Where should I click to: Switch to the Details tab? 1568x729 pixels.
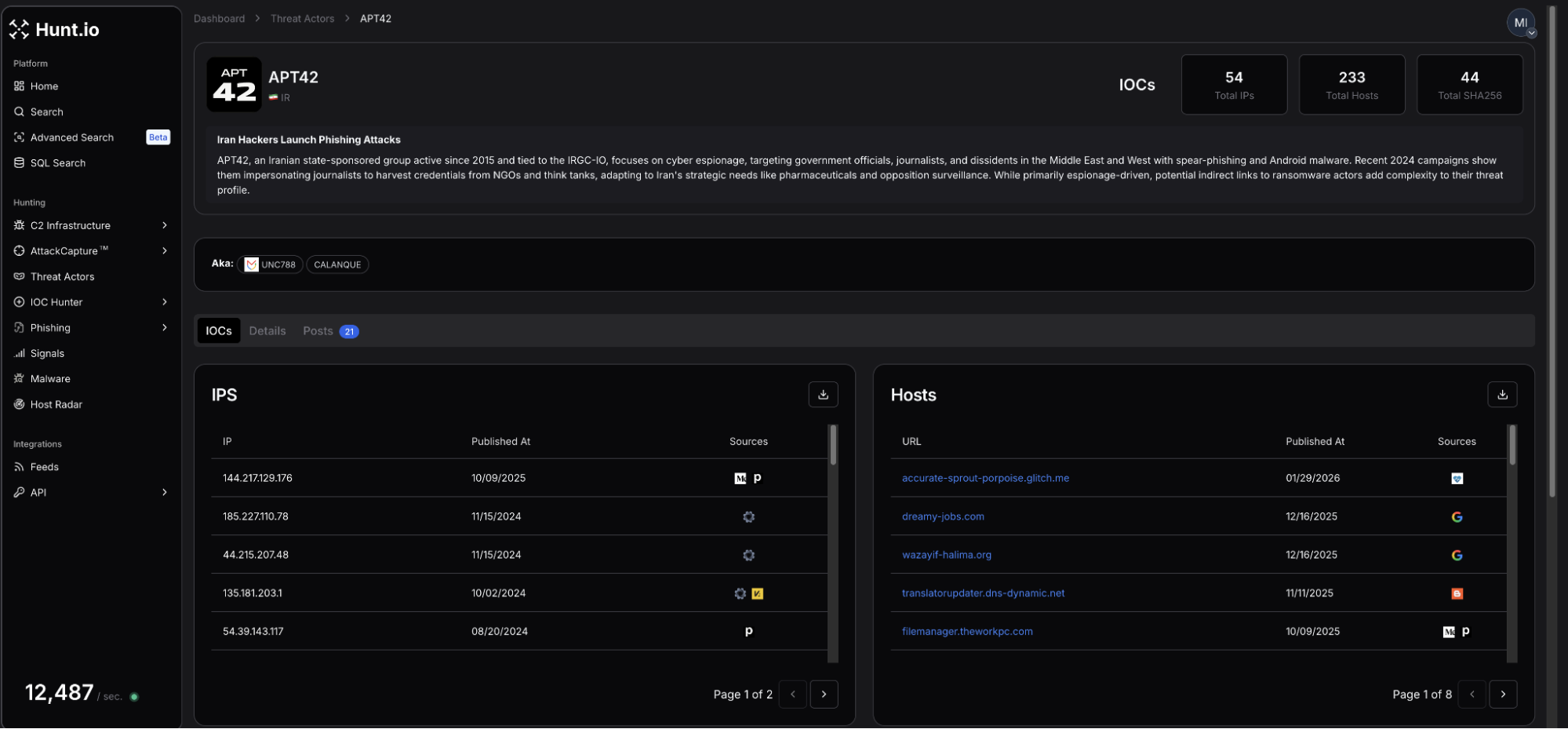267,331
